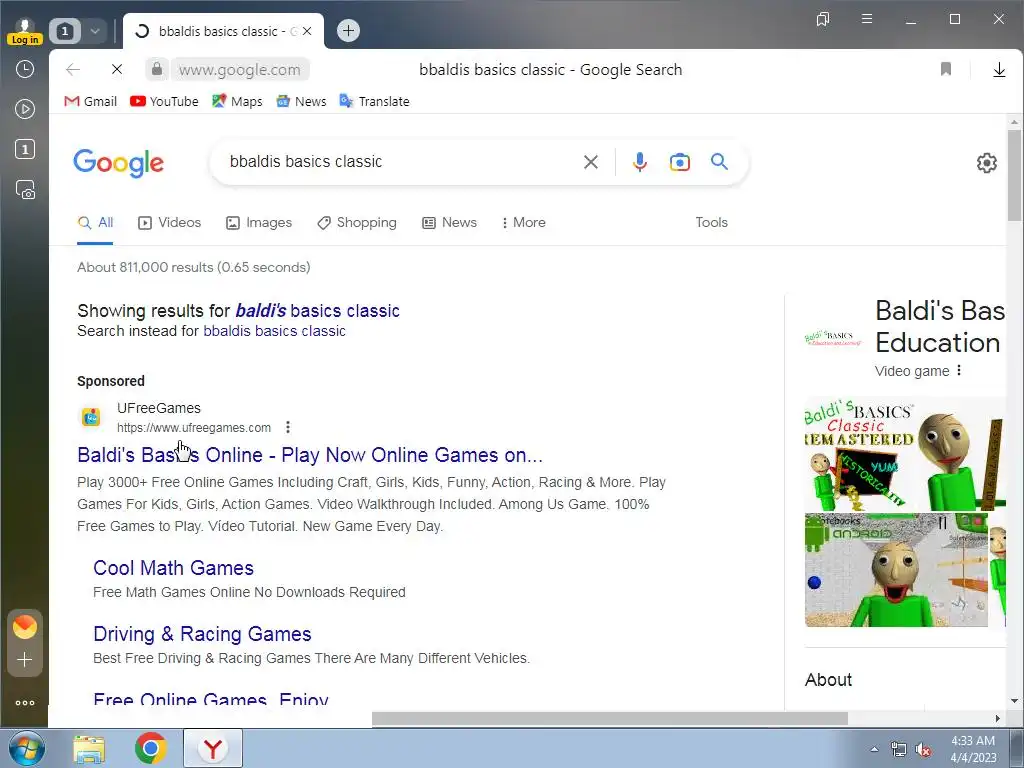Launch Google Chrome from taskbar
Image resolution: width=1024 pixels, height=768 pixels.
(151, 748)
